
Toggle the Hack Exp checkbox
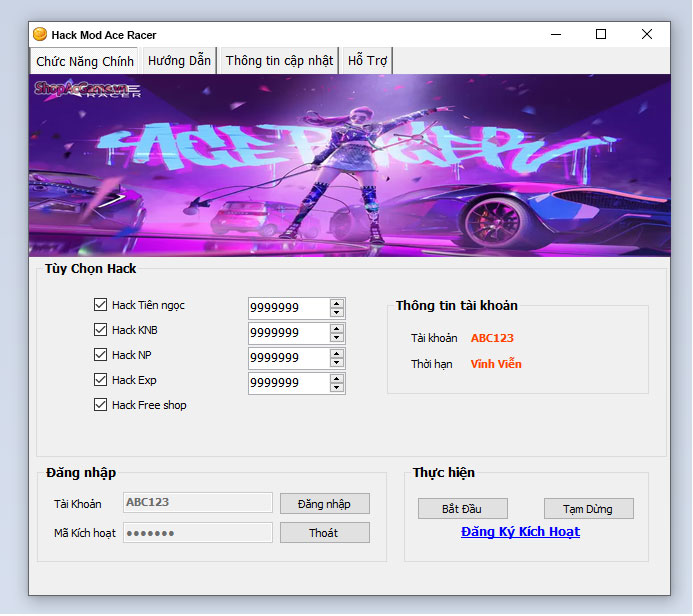click(x=100, y=380)
